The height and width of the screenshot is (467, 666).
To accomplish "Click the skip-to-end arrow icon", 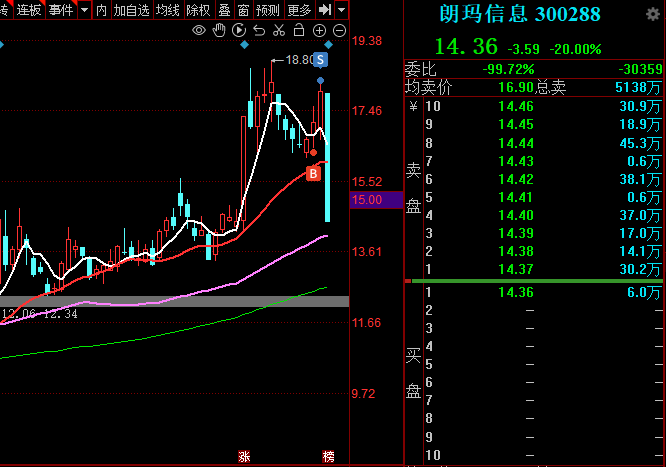I will click(324, 10).
